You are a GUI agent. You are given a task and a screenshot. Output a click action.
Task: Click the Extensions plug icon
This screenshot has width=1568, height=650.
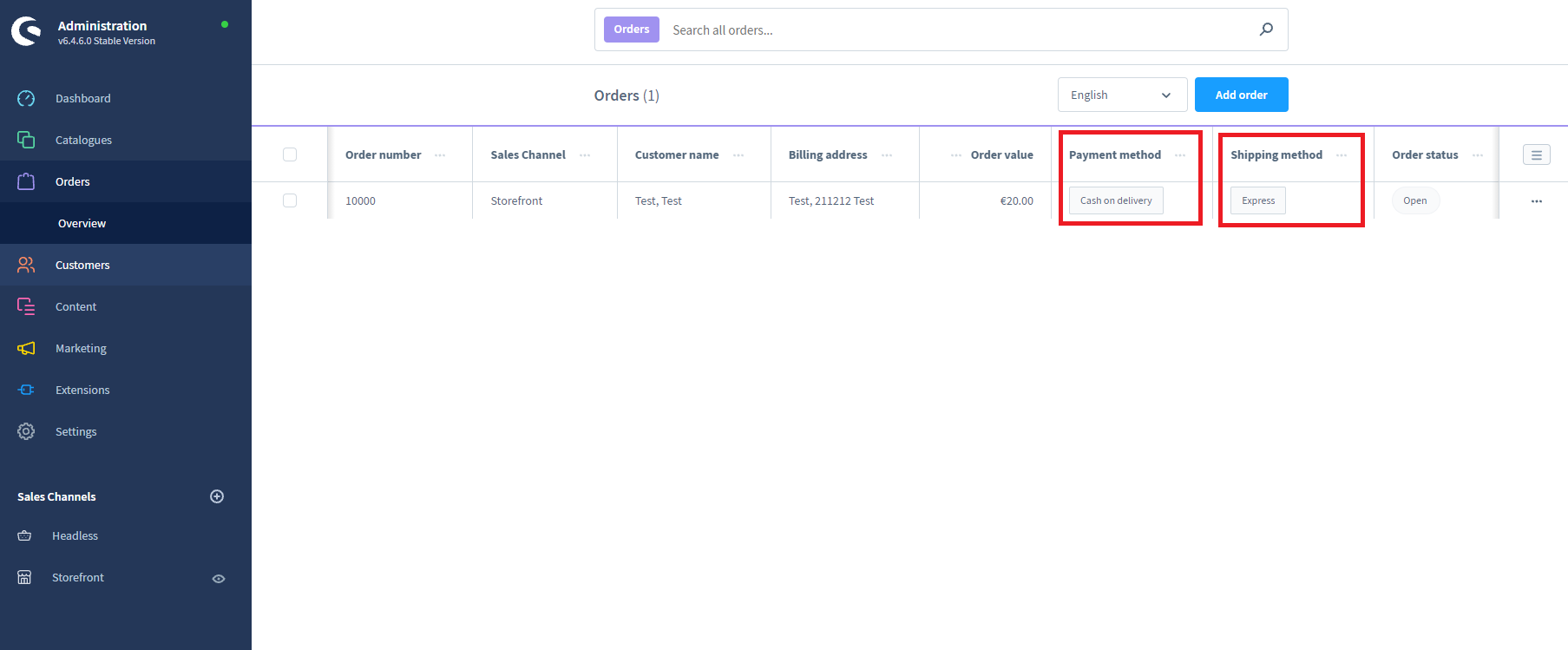pyautogui.click(x=26, y=390)
